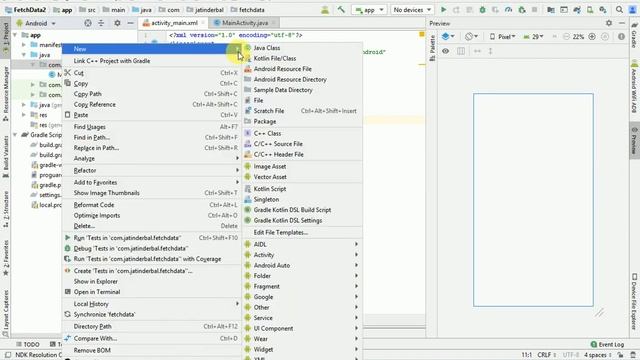640x360 pixels.
Task: Click Find Usages menu entry
Action: 151,127
